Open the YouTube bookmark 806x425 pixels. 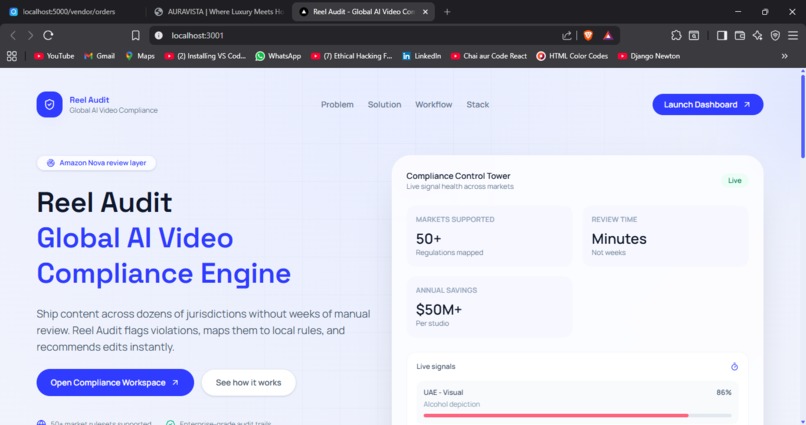(x=54, y=56)
